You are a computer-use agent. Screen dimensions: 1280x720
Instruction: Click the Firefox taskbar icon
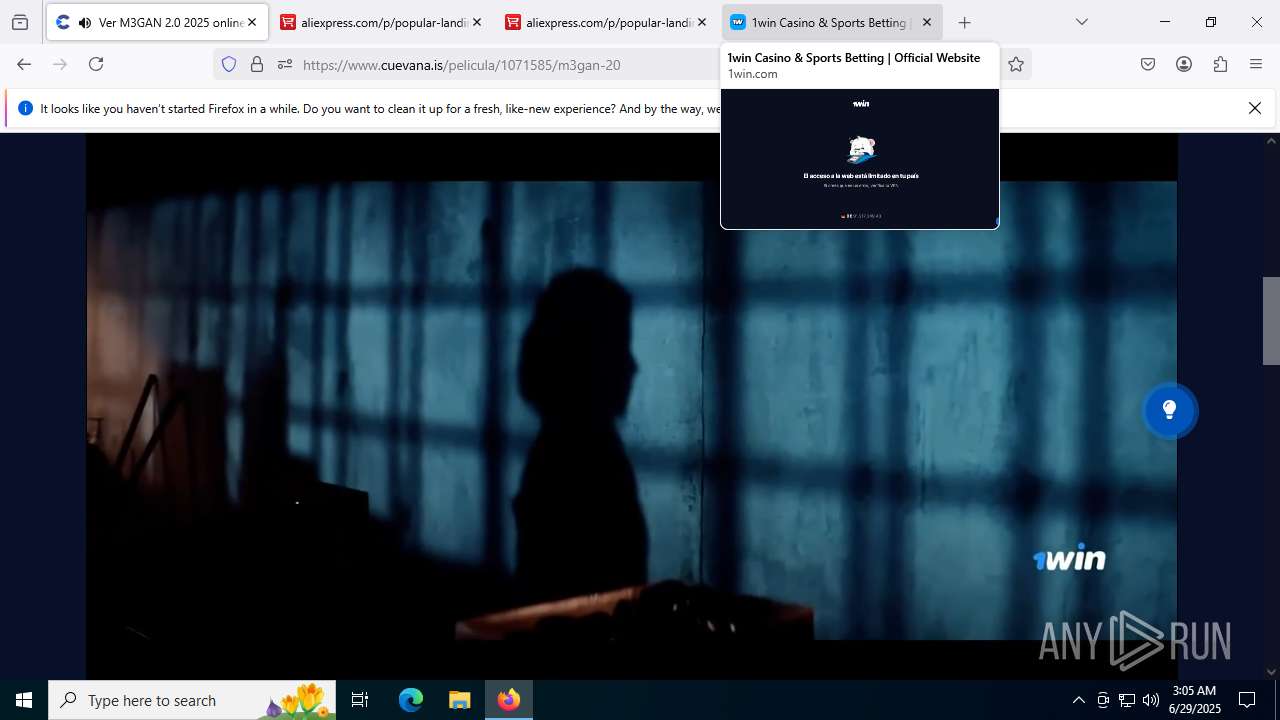509,700
